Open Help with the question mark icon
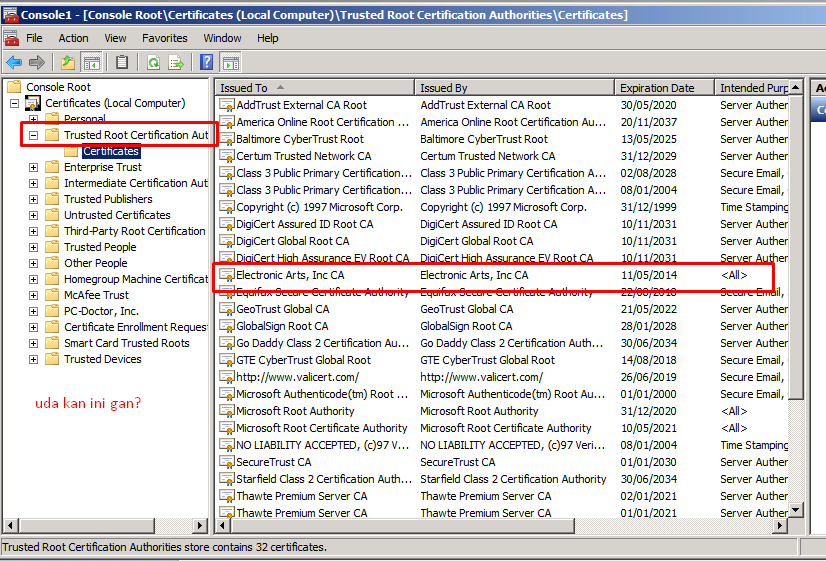This screenshot has width=826, height=561. 206,63
